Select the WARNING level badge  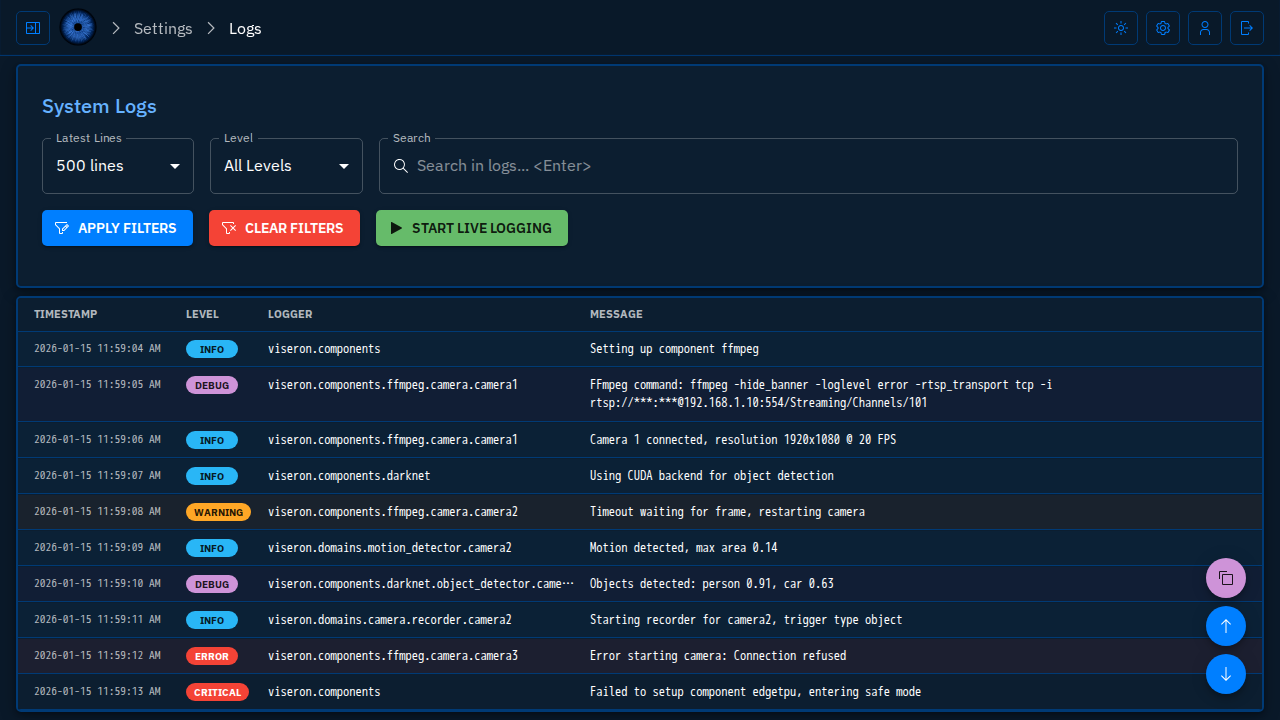coord(218,512)
